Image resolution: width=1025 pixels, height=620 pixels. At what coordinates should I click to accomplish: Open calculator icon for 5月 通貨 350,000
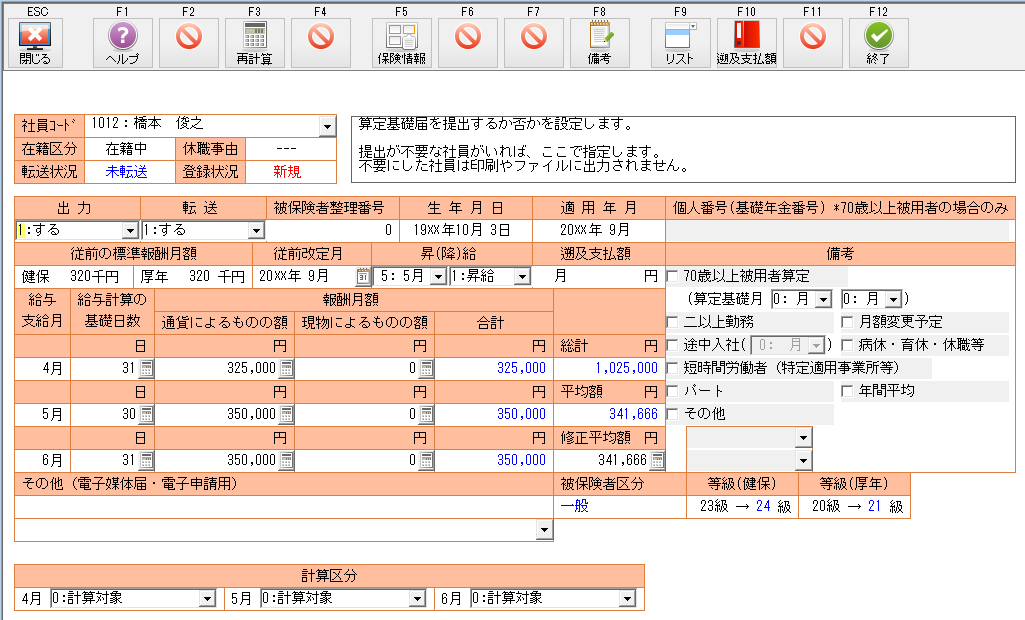[x=286, y=414]
